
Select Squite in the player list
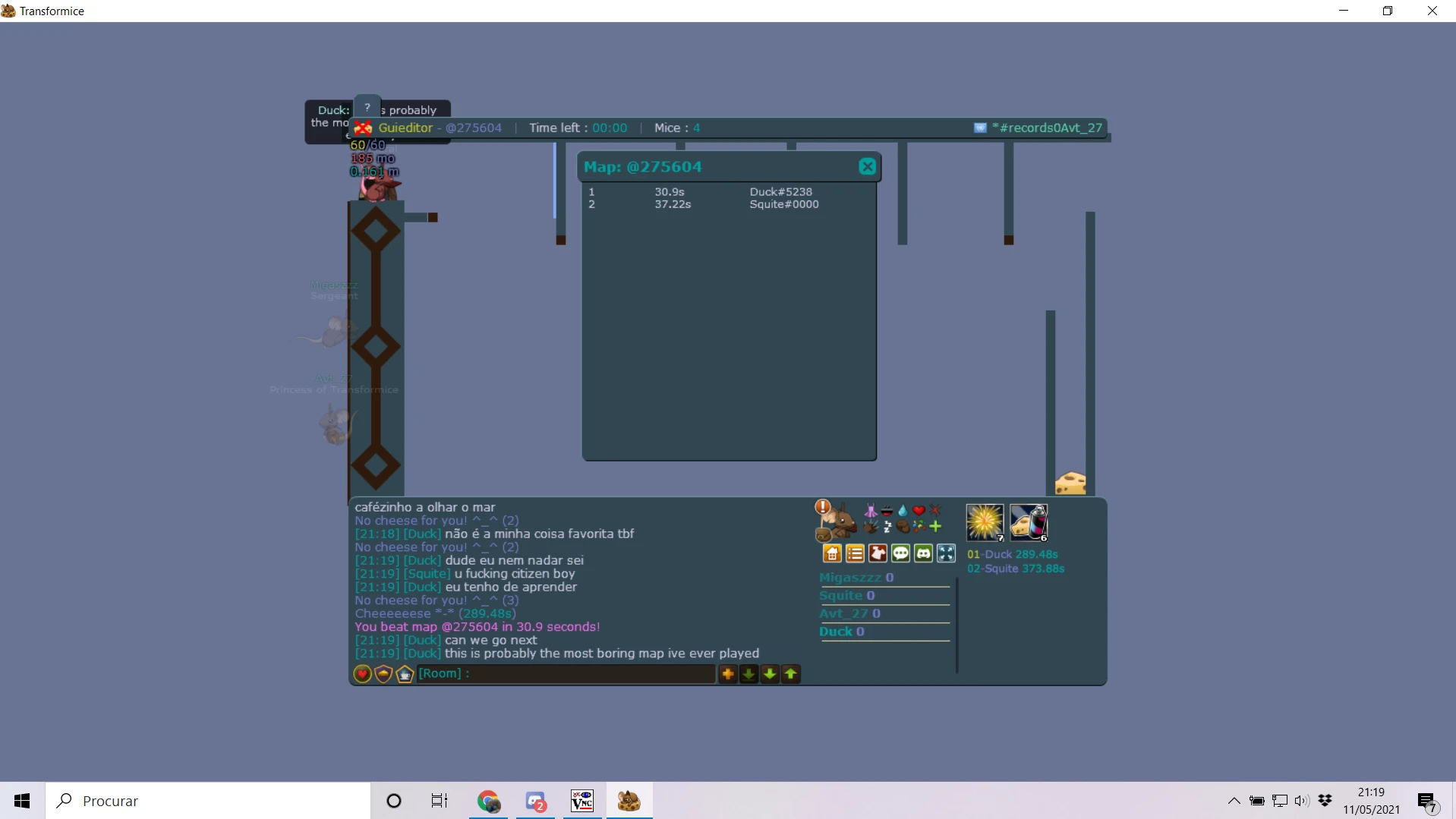[x=847, y=596]
